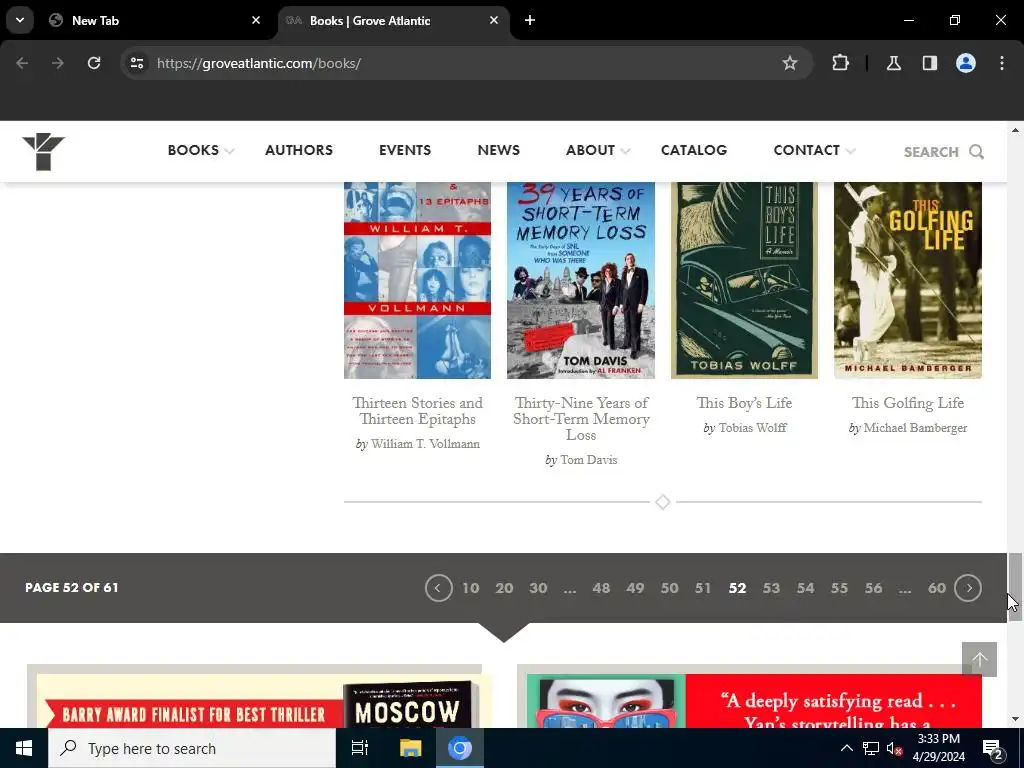Image resolution: width=1024 pixels, height=768 pixels.
Task: Go to next pagination page arrow
Action: 968,588
